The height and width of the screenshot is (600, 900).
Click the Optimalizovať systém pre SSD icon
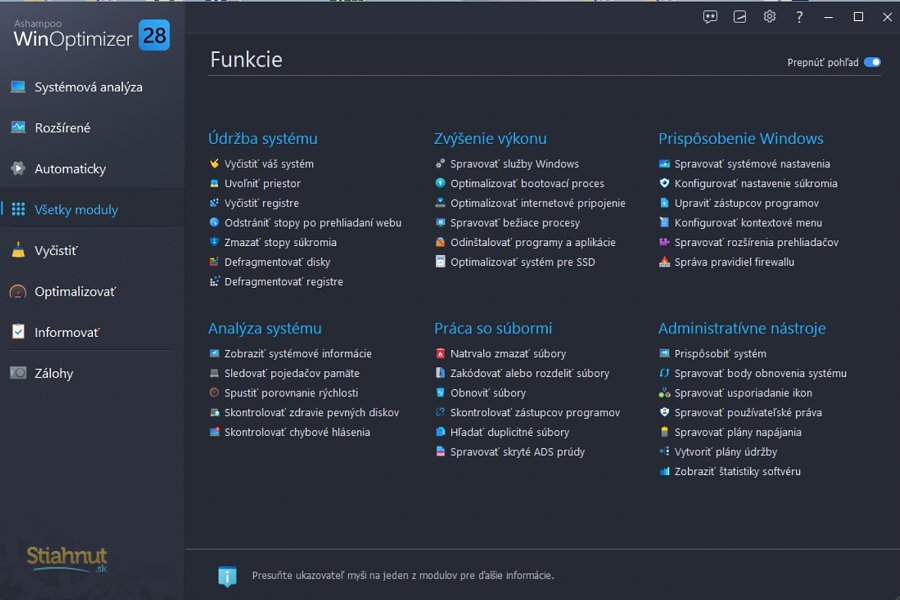[440, 262]
